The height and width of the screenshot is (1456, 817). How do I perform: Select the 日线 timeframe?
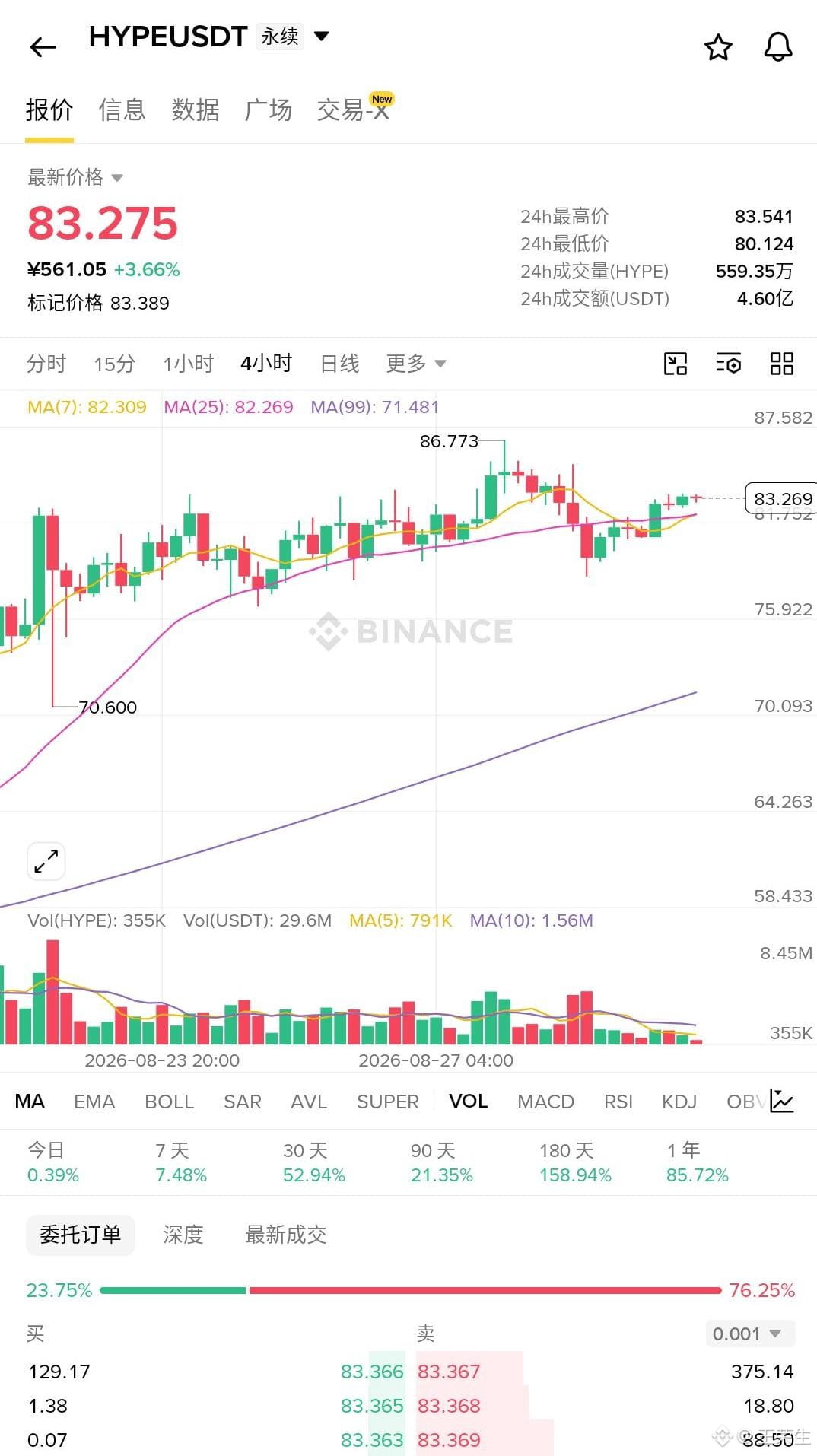click(x=339, y=364)
